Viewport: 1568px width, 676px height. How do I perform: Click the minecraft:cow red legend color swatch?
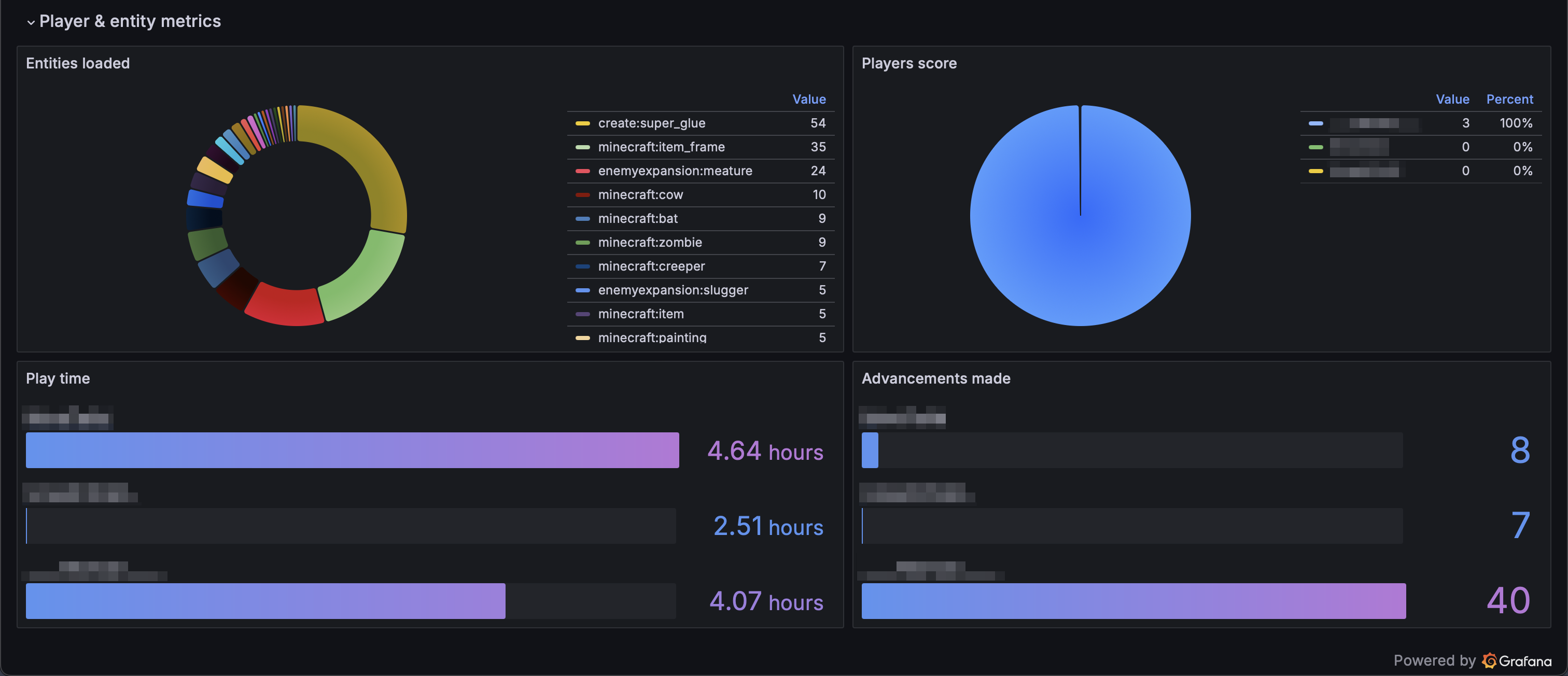coord(582,195)
